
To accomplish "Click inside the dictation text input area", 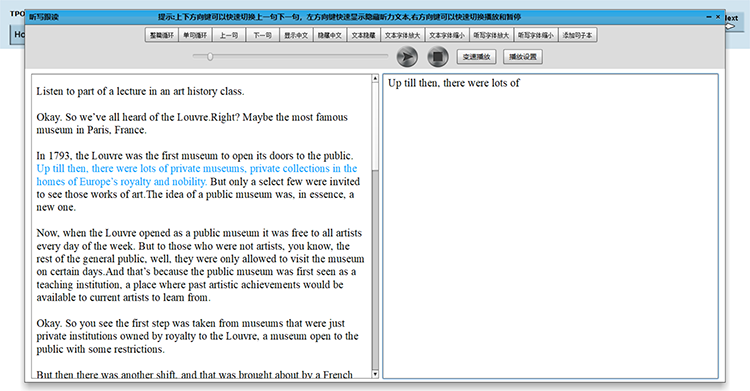I will pyautogui.click(x=551, y=226).
